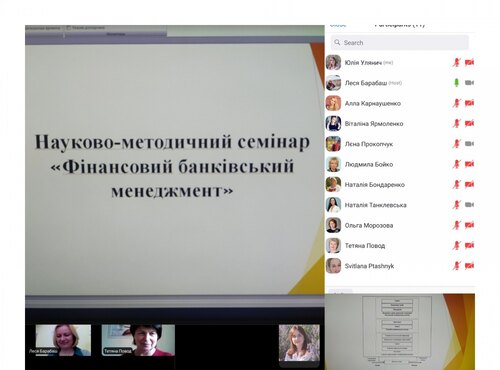Click the search magnifier icon
The height and width of the screenshot is (370, 500).
(337, 43)
